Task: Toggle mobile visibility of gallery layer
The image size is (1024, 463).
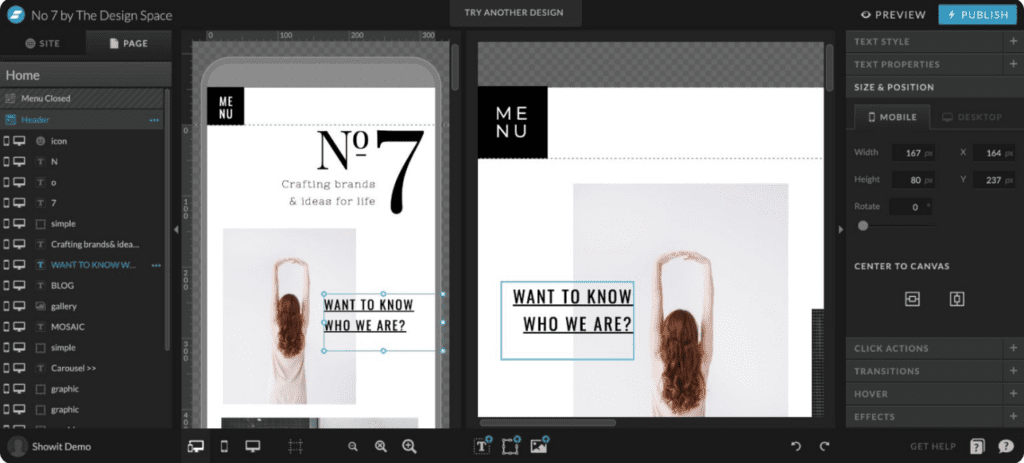Action: [7, 306]
